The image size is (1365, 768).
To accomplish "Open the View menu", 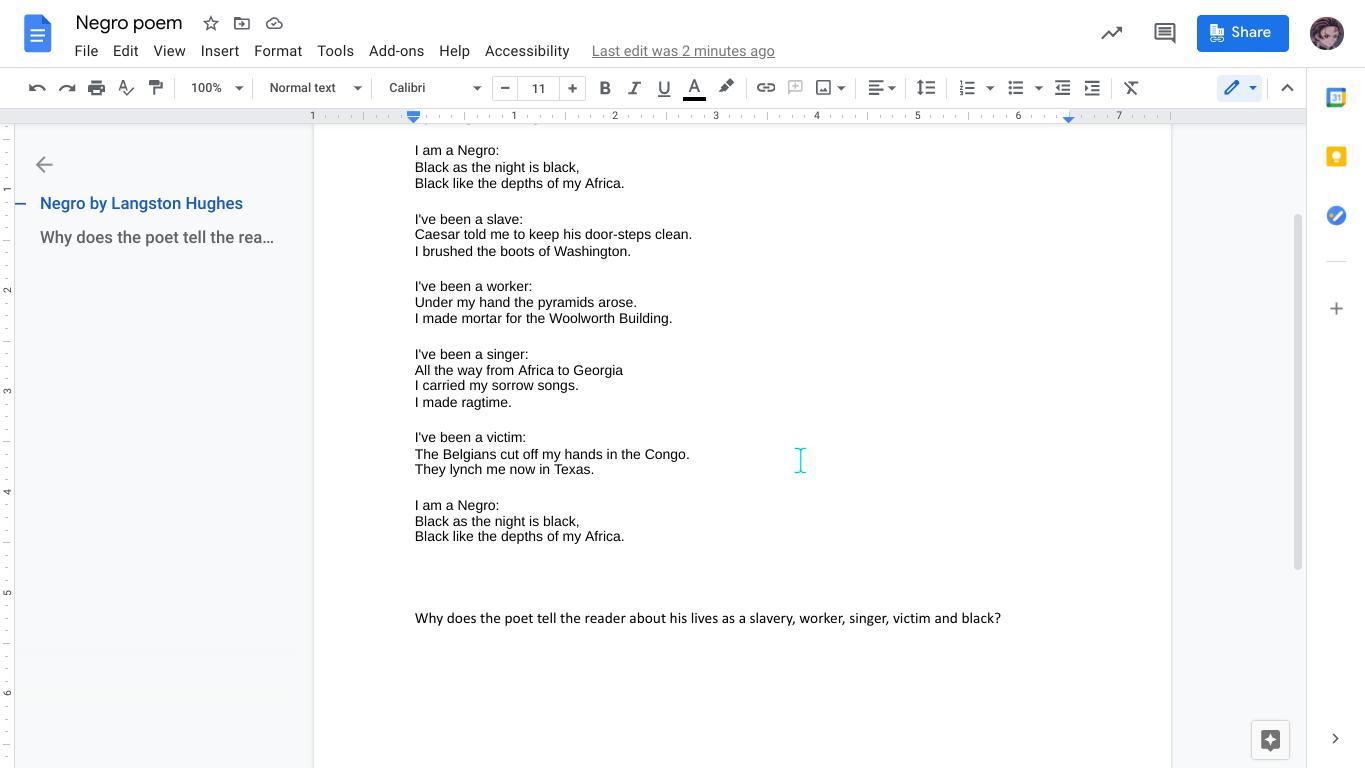I will tap(169, 51).
